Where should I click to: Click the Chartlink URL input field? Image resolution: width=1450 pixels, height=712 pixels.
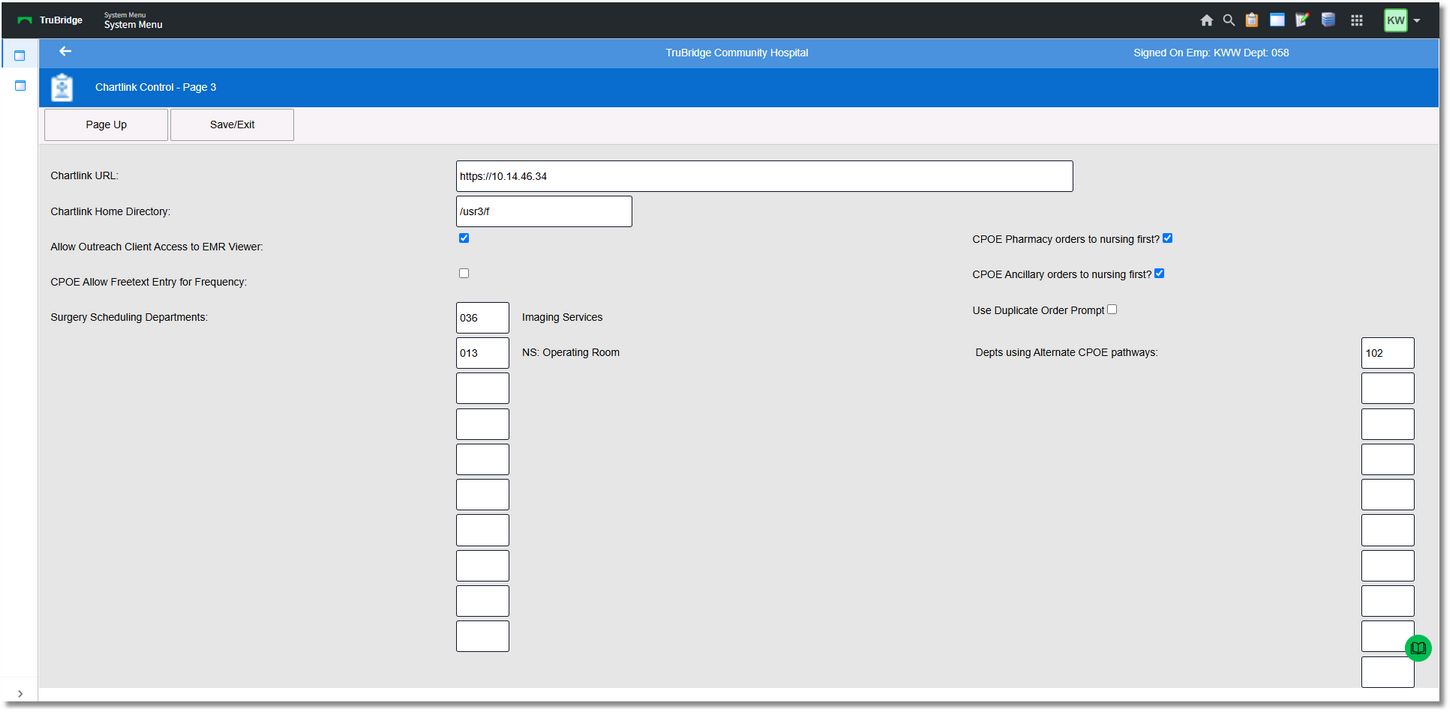point(764,176)
